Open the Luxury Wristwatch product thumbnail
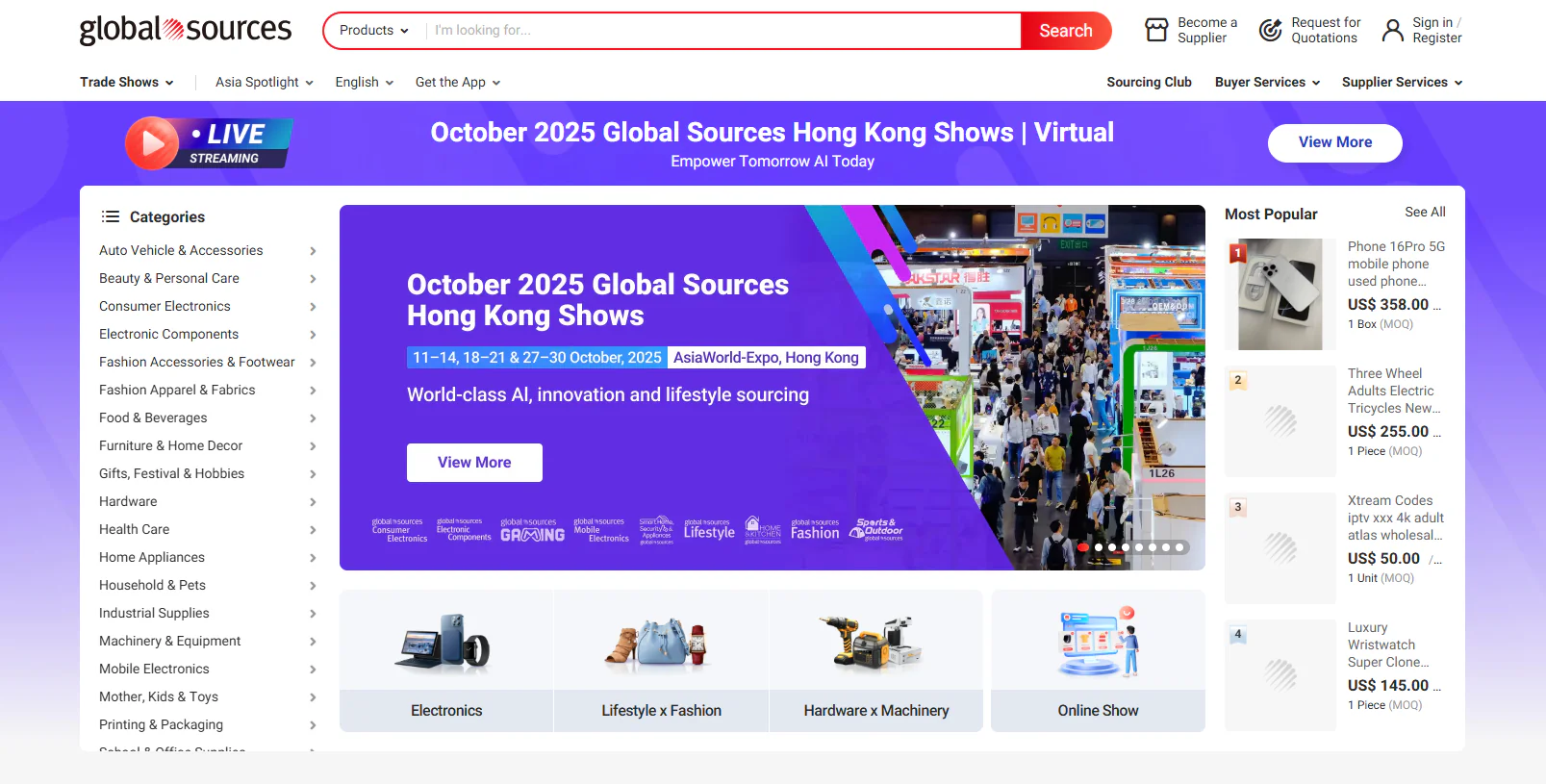Viewport: 1546px width, 784px height. [1280, 675]
